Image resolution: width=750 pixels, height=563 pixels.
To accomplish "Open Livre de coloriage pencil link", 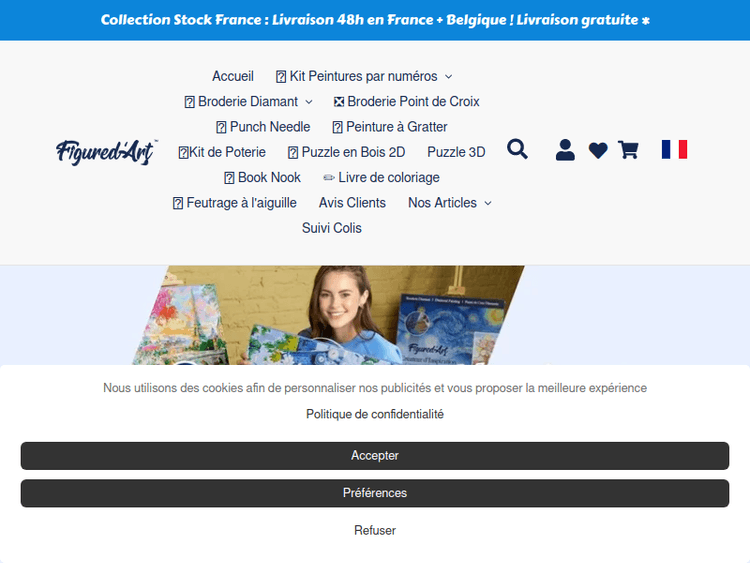I will [x=381, y=177].
